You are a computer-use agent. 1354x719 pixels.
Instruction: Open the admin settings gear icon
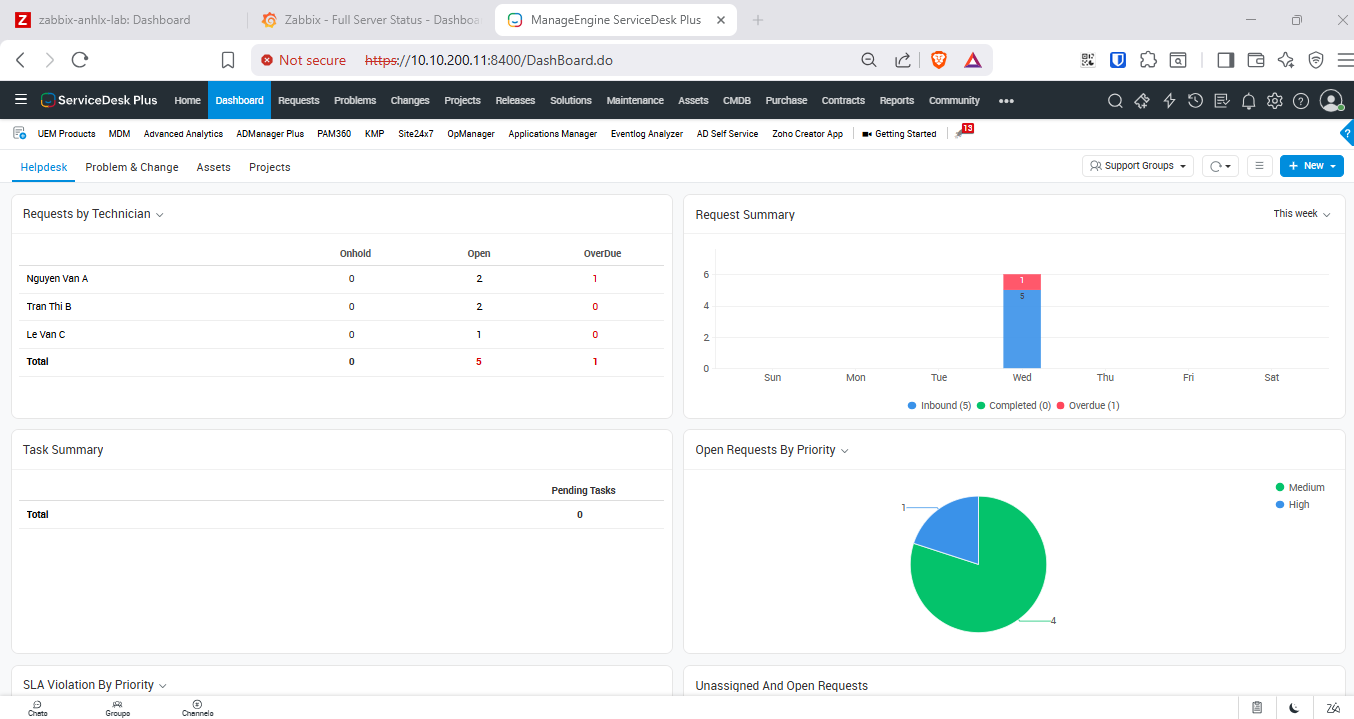point(1274,101)
